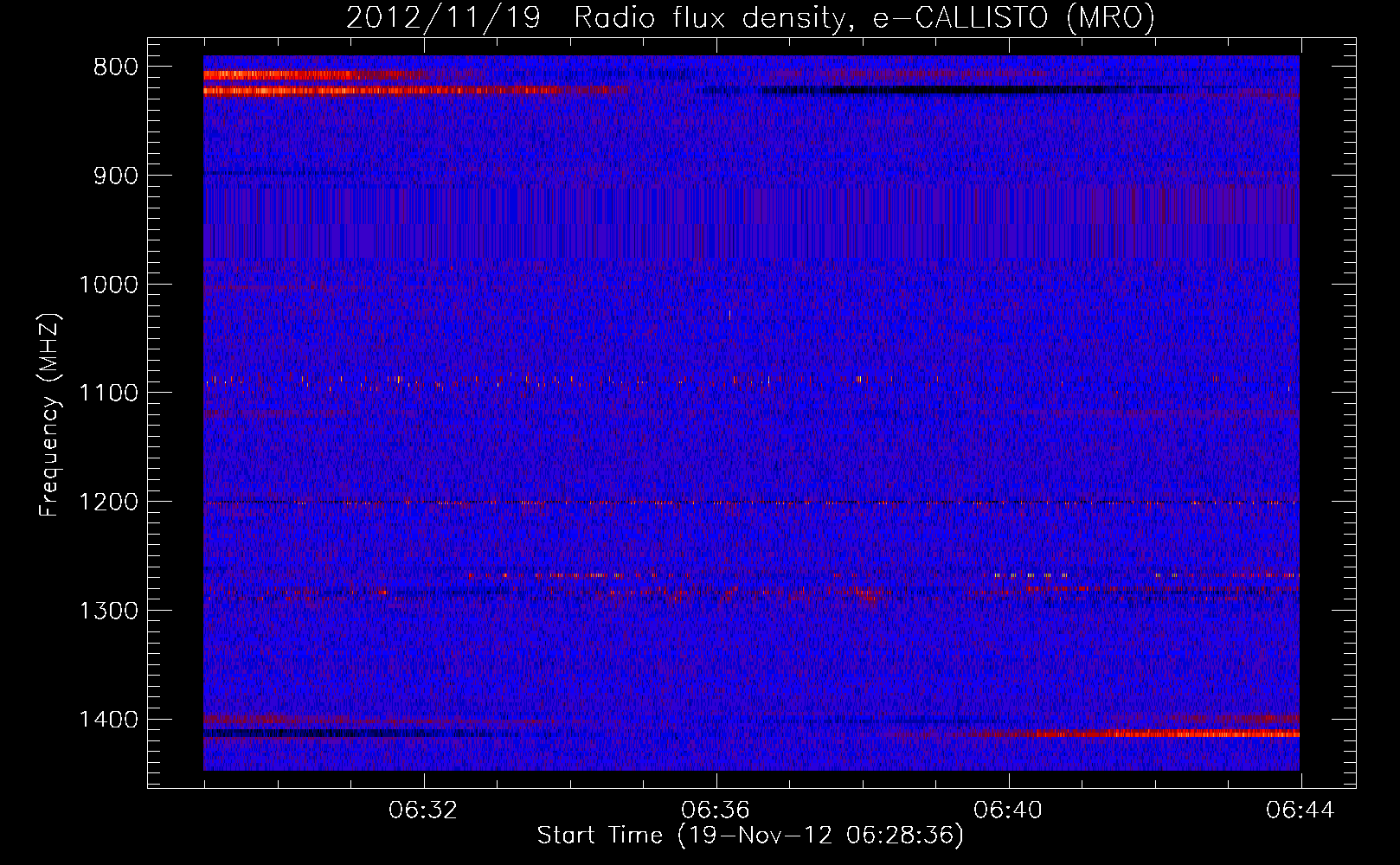Click the 'Frequency (MHZ)' axis label
The height and width of the screenshot is (865, 1400).
pyautogui.click(x=50, y=415)
